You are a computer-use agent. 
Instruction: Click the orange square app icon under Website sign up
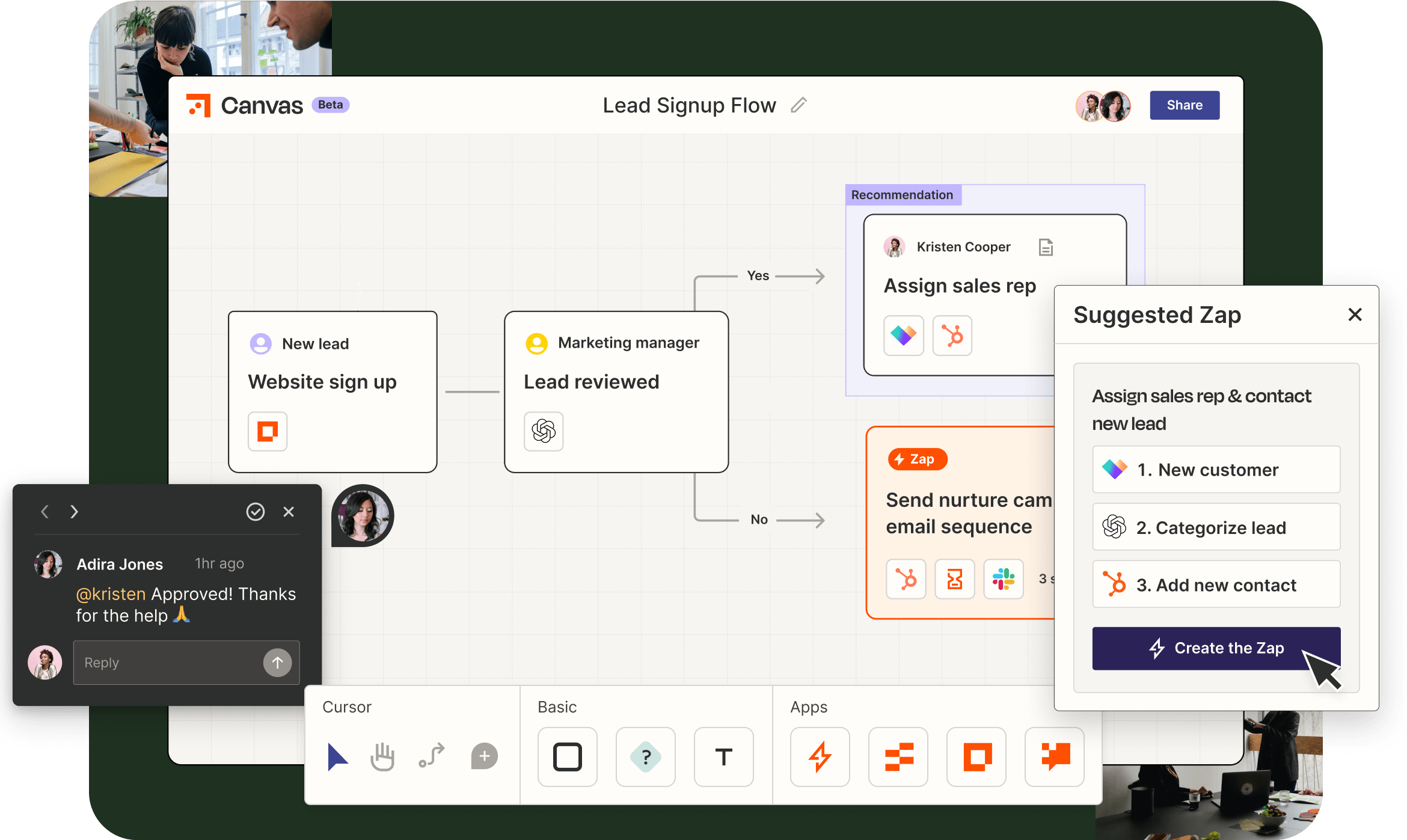click(x=268, y=431)
